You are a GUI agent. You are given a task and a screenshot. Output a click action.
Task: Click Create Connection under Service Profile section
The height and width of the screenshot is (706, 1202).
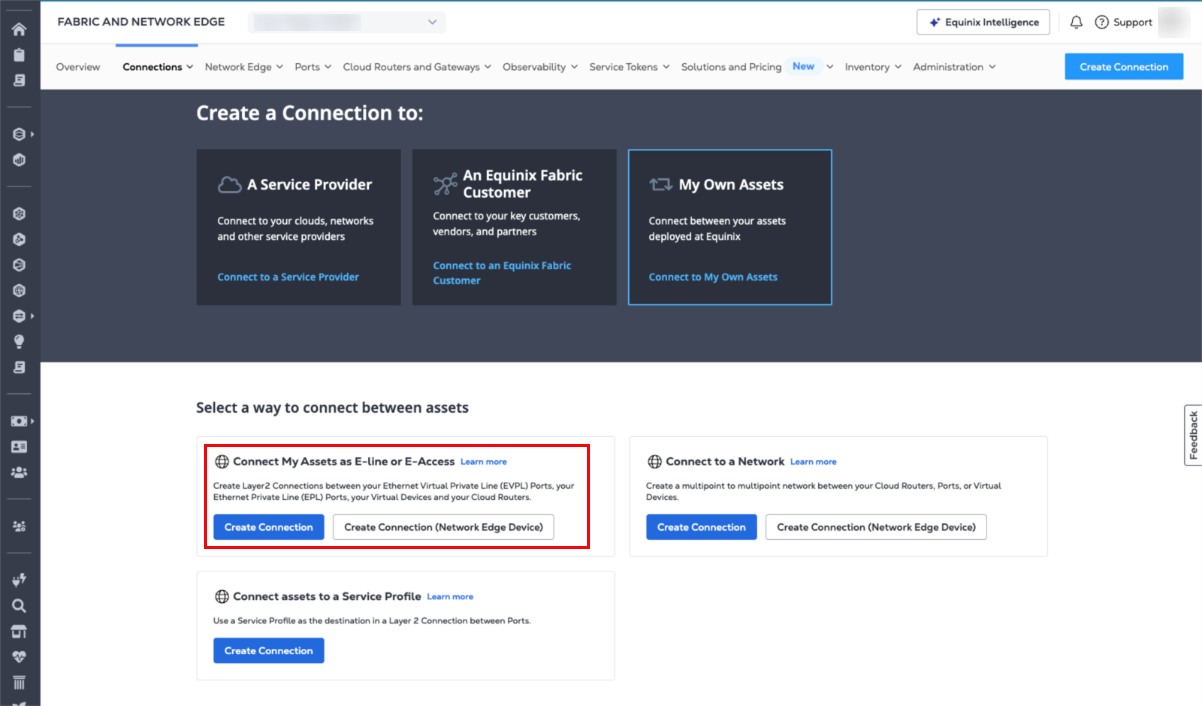(x=268, y=651)
